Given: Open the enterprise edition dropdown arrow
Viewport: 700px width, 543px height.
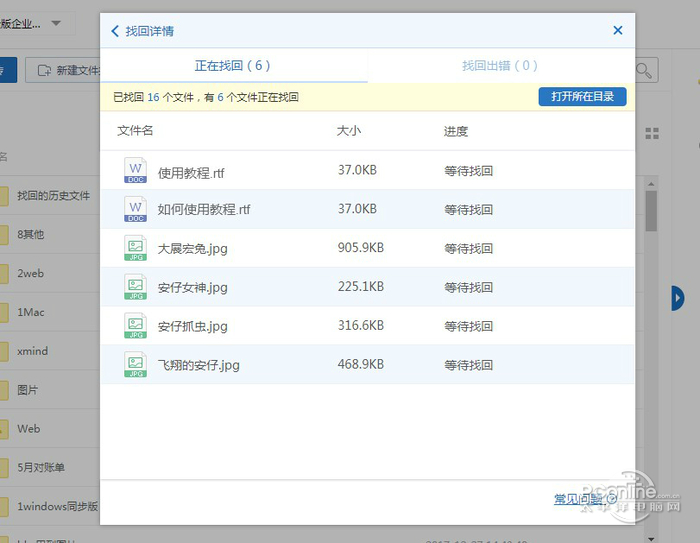Looking at the screenshot, I should pos(55,23).
